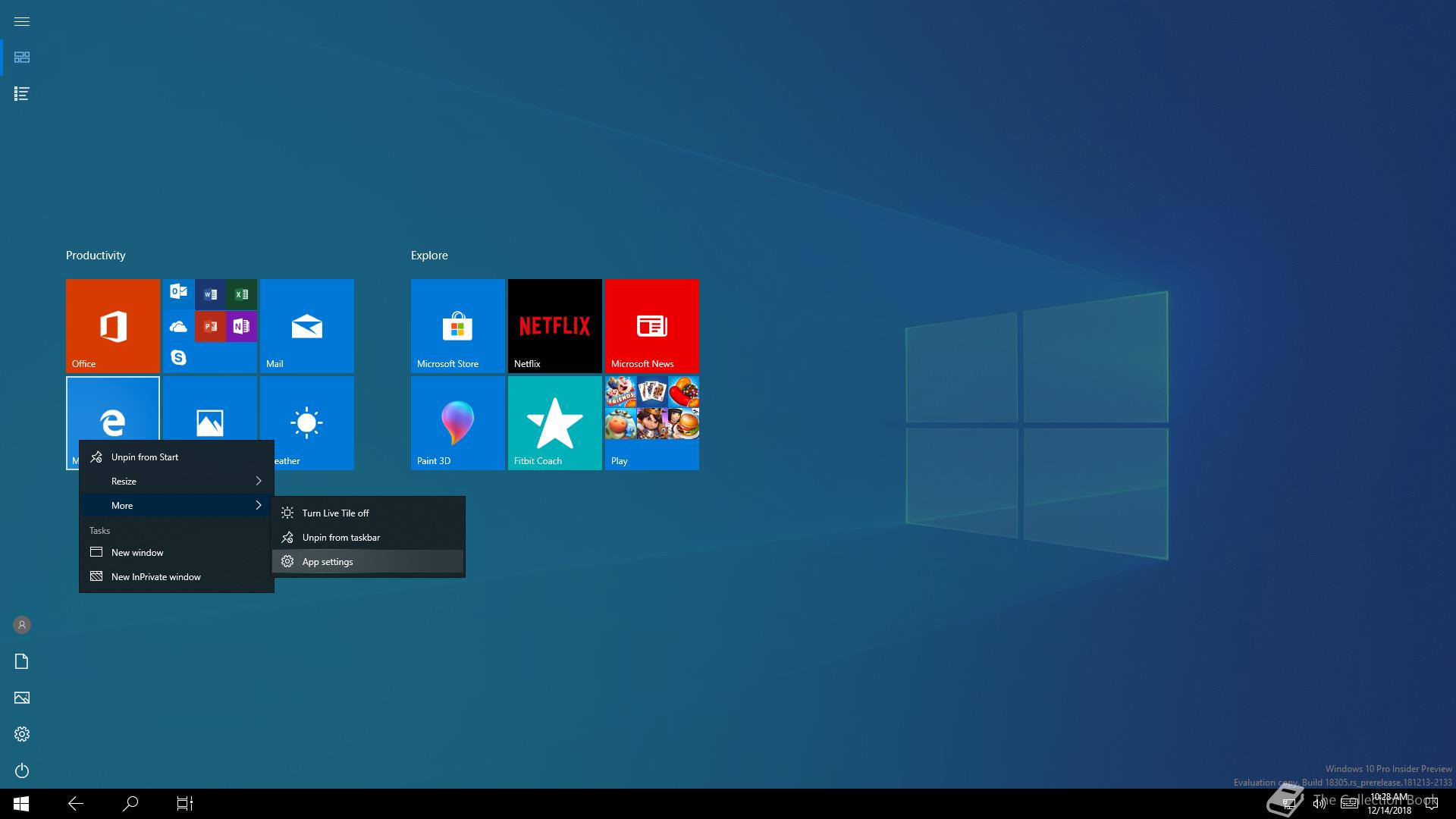This screenshot has height=819, width=1456.
Task: Turn Live Tile off
Action: 369,513
